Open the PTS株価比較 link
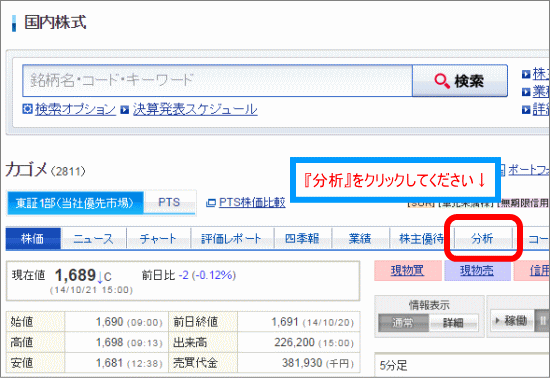 pyautogui.click(x=252, y=202)
